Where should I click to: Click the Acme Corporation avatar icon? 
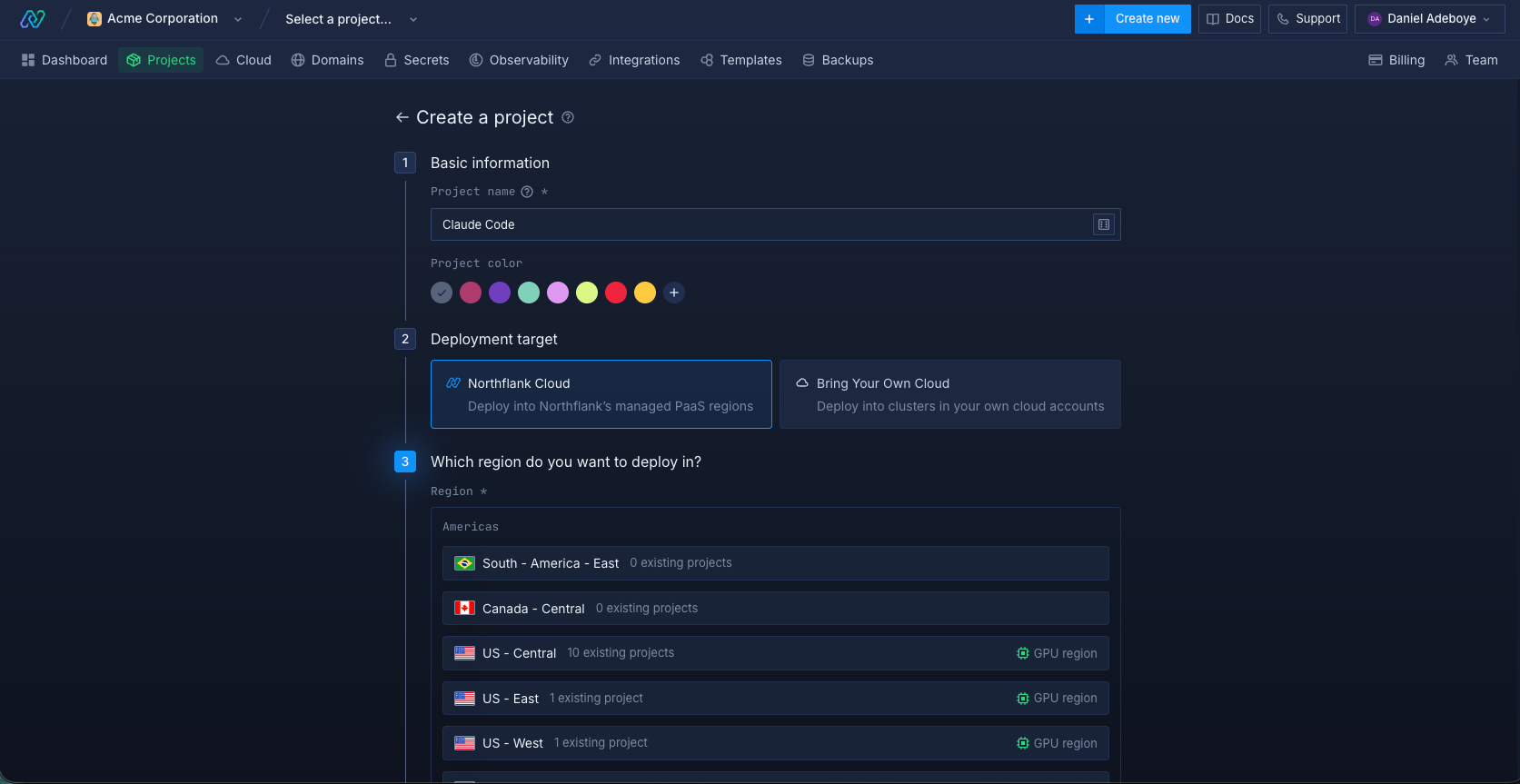click(94, 19)
